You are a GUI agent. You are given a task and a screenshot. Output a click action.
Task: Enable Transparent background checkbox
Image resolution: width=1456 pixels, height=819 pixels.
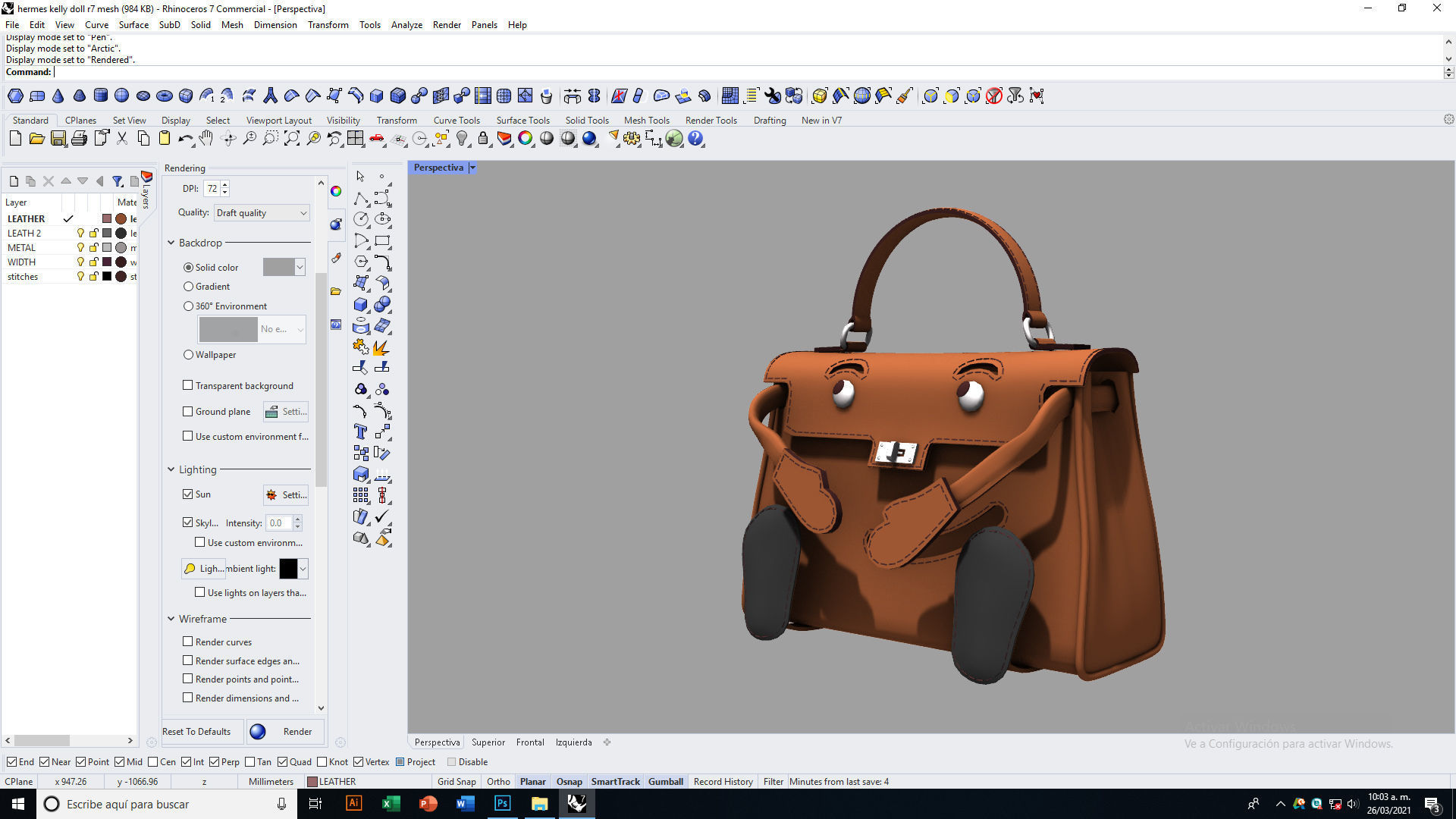coord(187,385)
